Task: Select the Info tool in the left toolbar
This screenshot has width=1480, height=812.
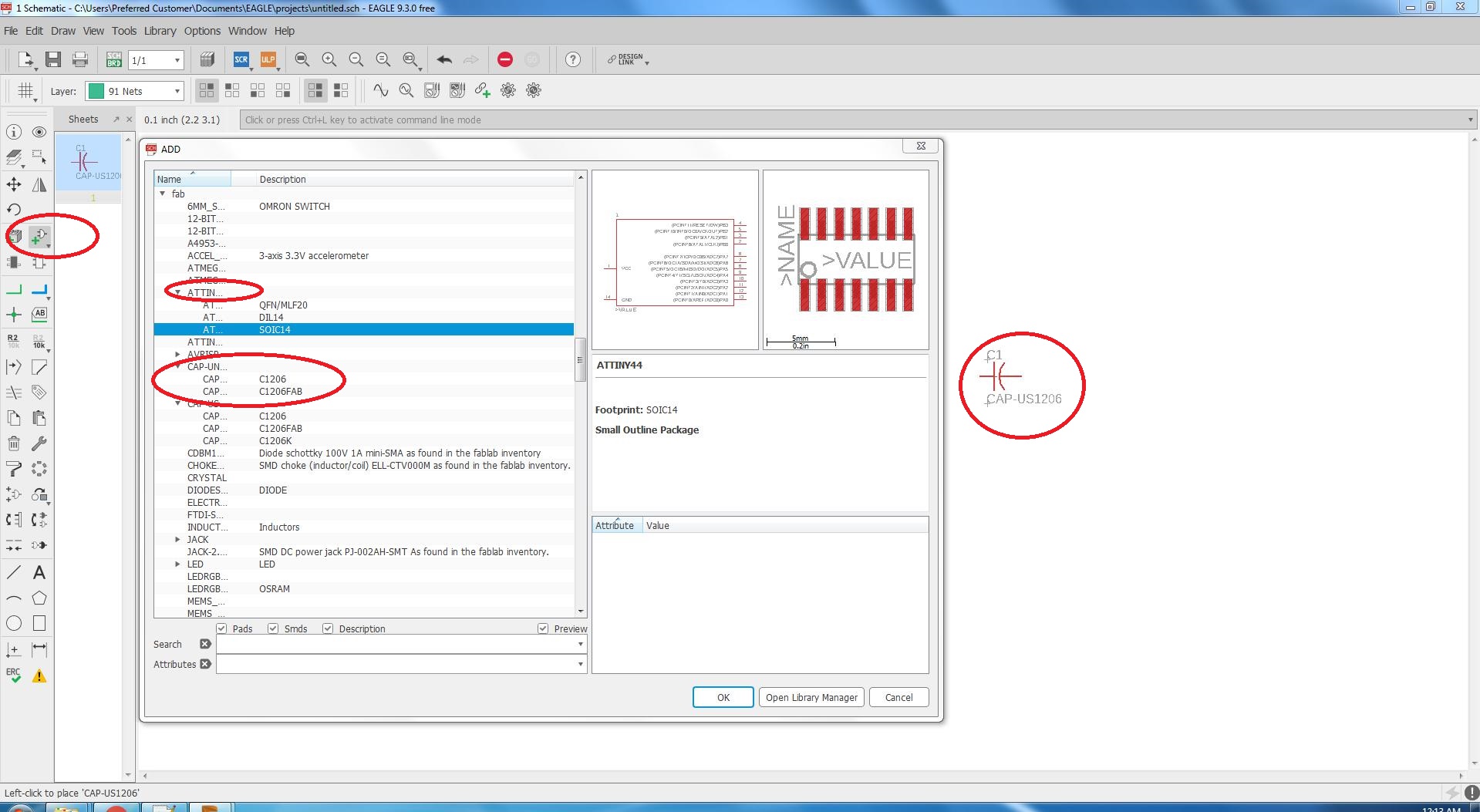Action: 14,133
